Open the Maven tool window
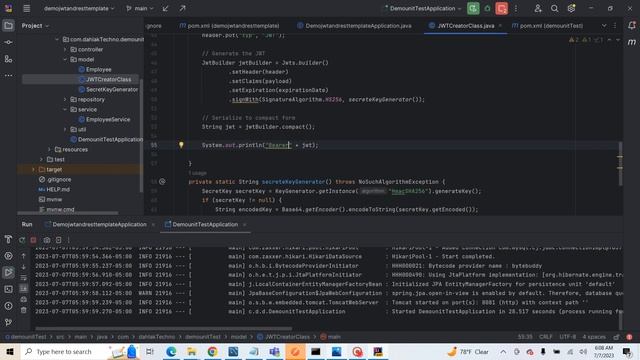Screen dimensions: 640x360 coord(631,42)
